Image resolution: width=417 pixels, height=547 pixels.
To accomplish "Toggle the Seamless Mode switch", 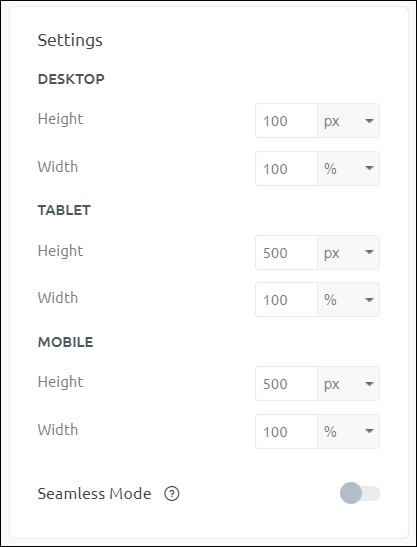I will [360, 493].
